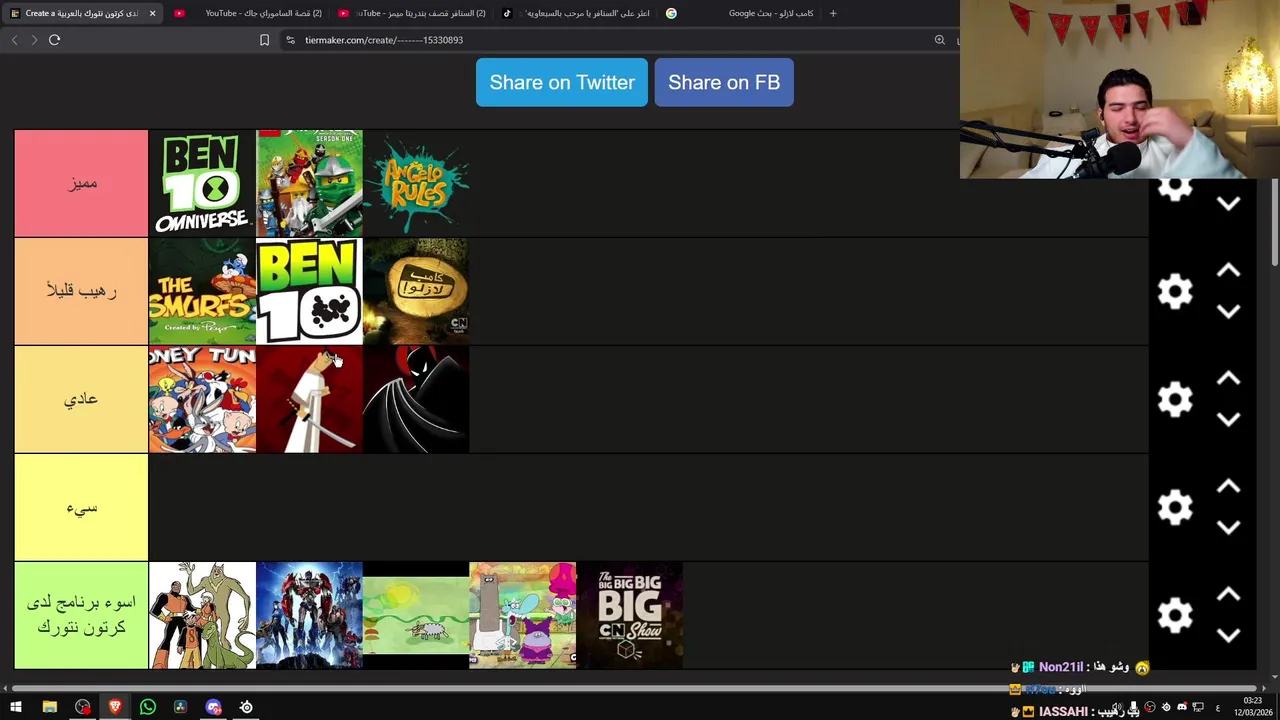The height and width of the screenshot is (720, 1280).
Task: Select the Ben 10 Omniverse thumbnail
Action: pos(202,183)
